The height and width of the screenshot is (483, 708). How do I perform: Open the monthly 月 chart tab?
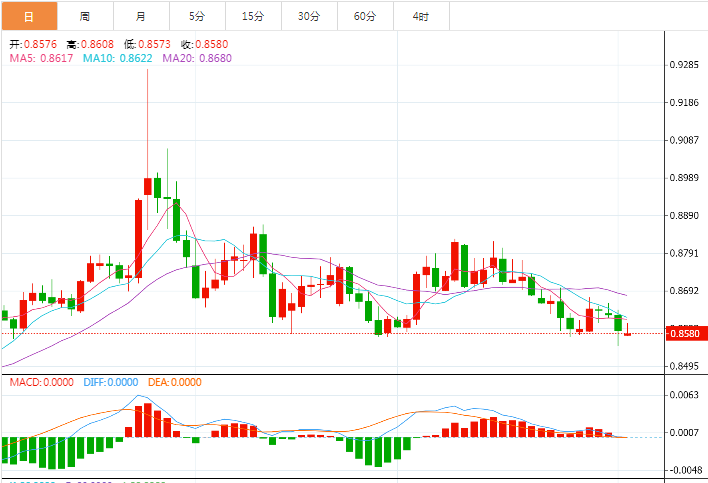141,16
